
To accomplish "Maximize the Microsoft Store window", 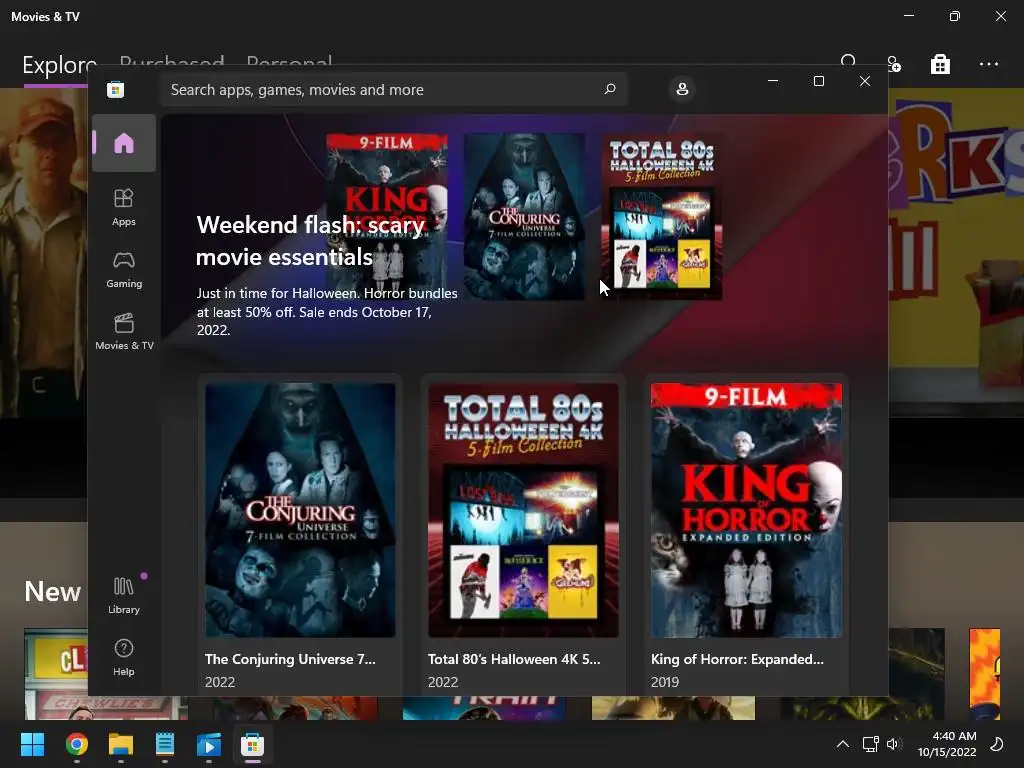I will click(x=819, y=81).
